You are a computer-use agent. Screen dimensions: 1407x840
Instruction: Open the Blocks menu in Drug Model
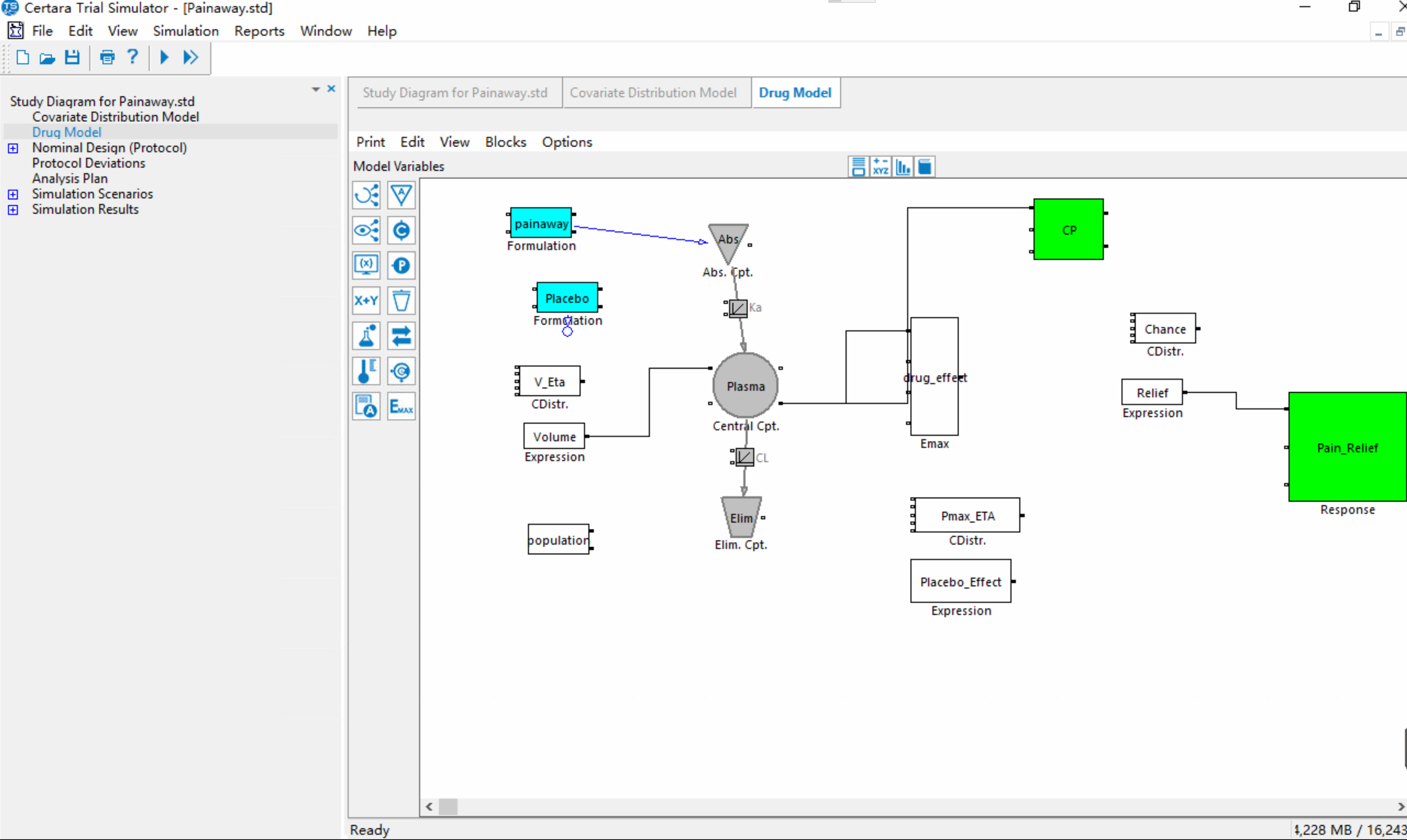(506, 142)
